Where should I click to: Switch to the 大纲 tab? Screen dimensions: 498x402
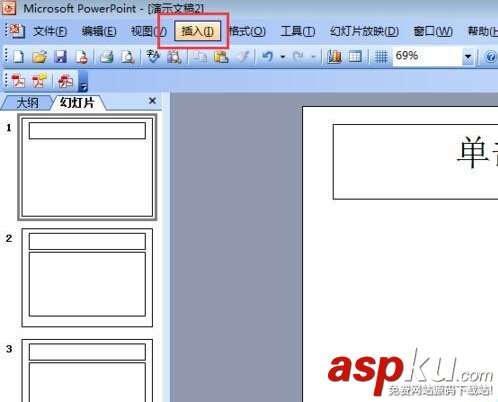point(27,103)
